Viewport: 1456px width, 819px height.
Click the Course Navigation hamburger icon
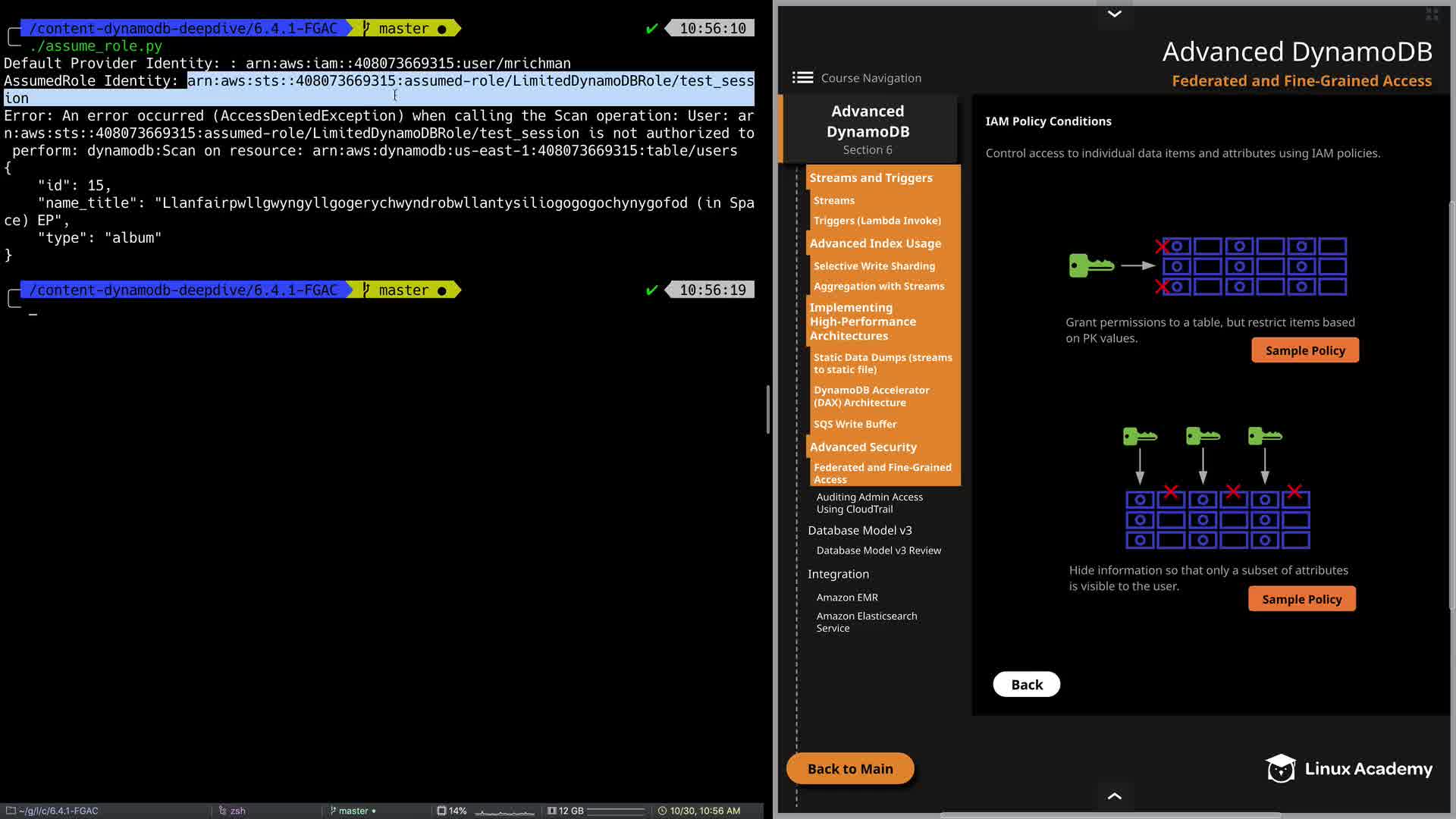(802, 77)
